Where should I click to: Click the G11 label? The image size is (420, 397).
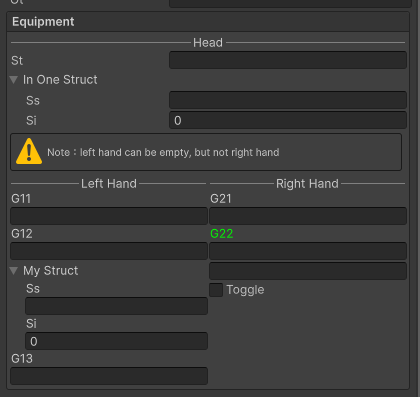21,199
